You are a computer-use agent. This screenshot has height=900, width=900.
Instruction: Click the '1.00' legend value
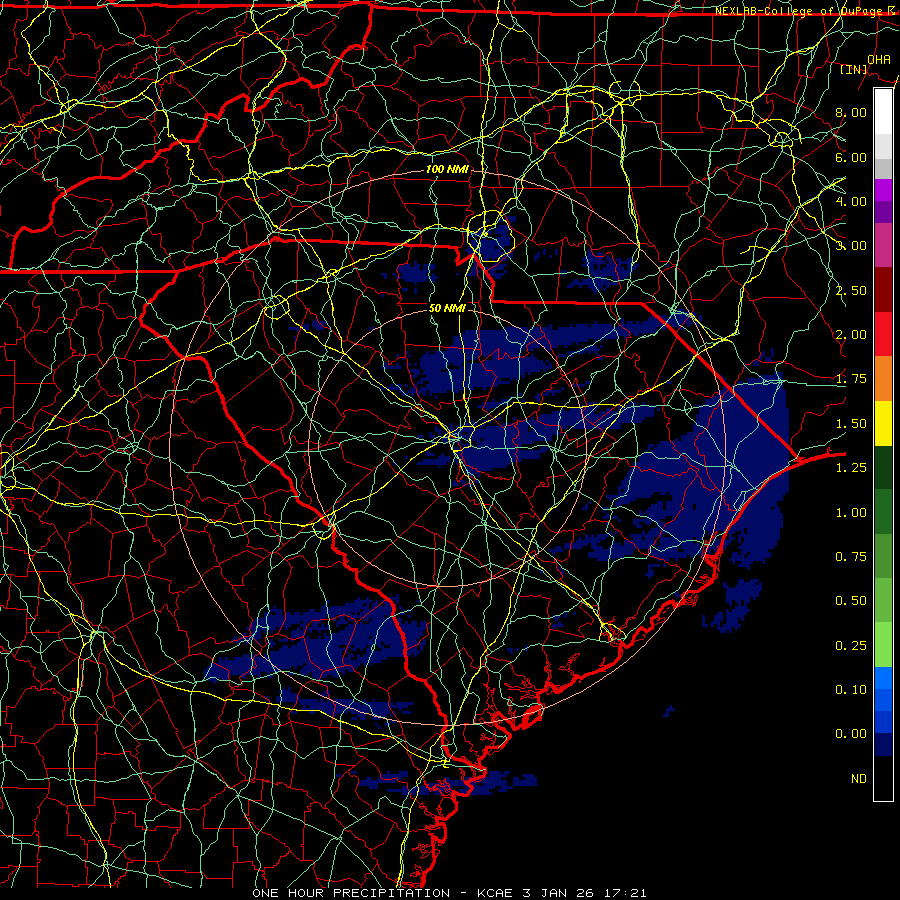pyautogui.click(x=851, y=513)
